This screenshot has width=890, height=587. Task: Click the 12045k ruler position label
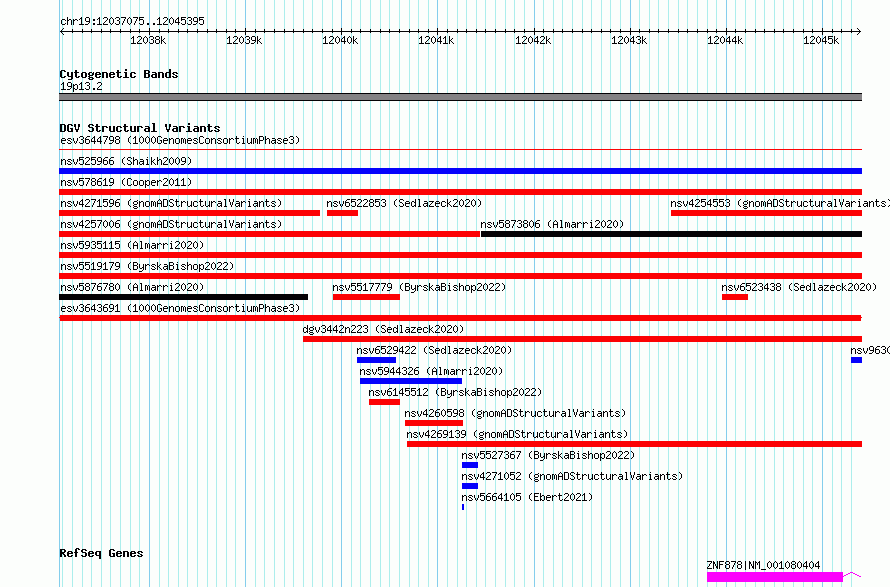click(821, 40)
